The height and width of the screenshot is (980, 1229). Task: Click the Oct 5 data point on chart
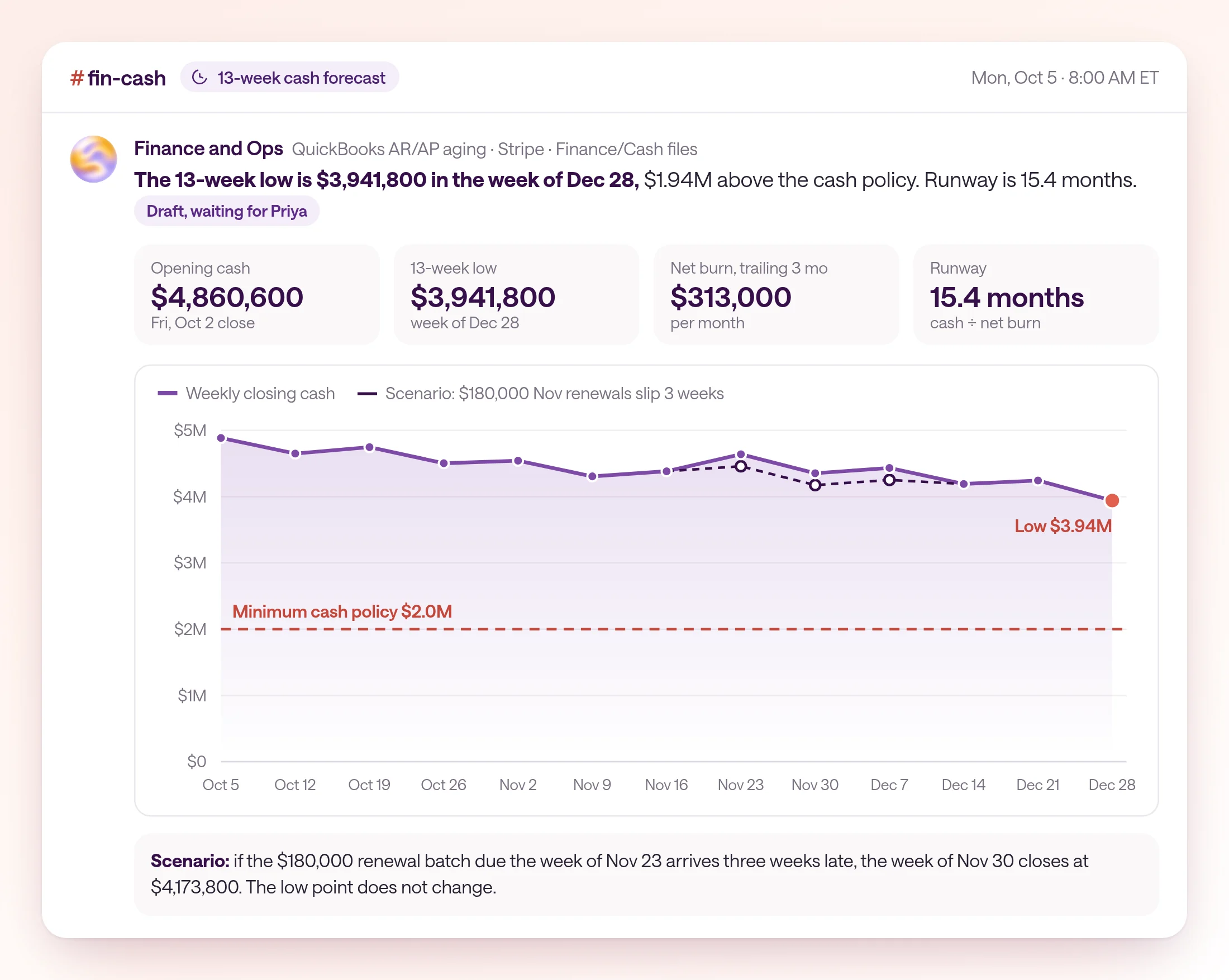(221, 438)
